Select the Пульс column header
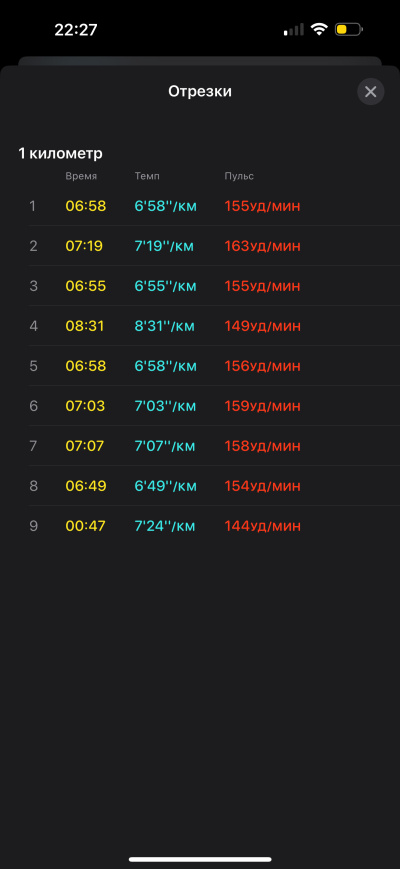The image size is (400, 869). (239, 176)
